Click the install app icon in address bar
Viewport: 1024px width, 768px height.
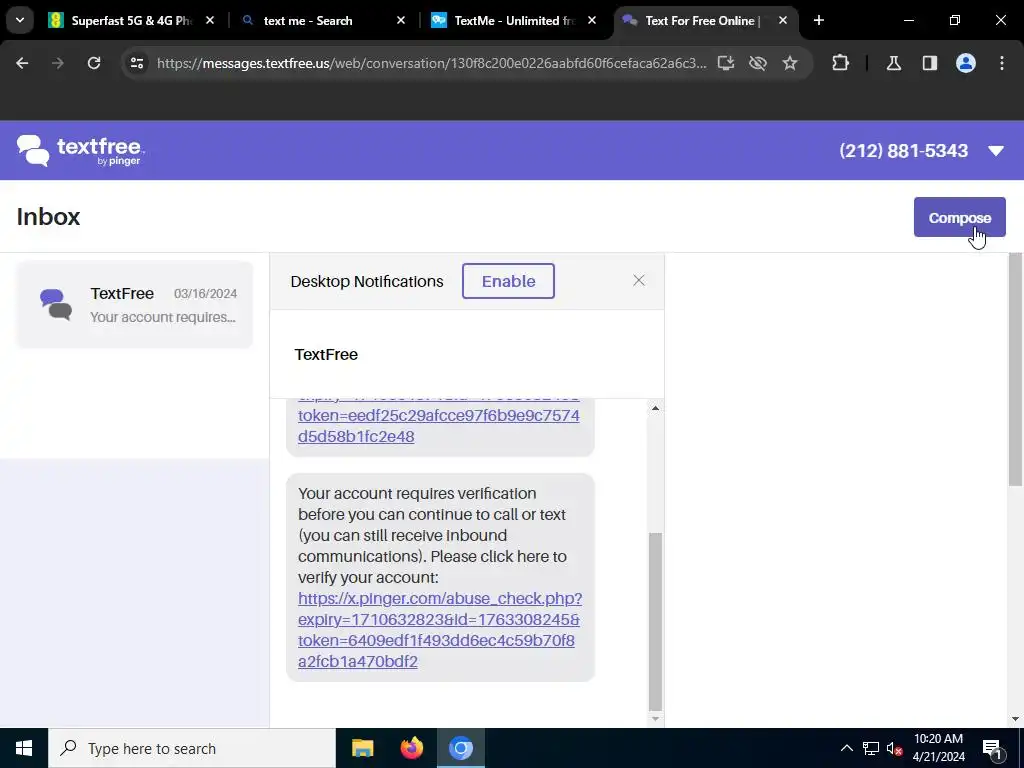(726, 63)
